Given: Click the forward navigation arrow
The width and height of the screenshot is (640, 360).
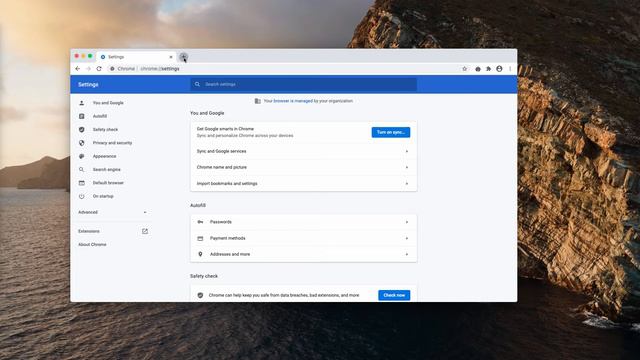Looking at the screenshot, I should click(88, 69).
